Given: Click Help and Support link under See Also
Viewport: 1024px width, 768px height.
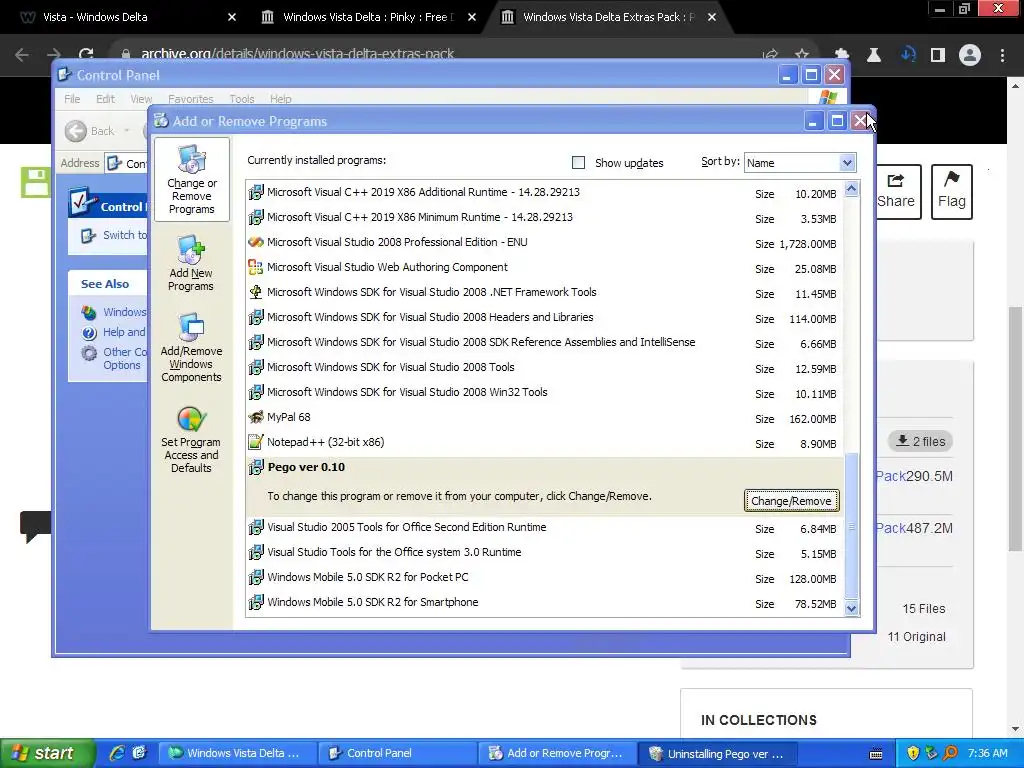Looking at the screenshot, I should pyautogui.click(x=124, y=332).
